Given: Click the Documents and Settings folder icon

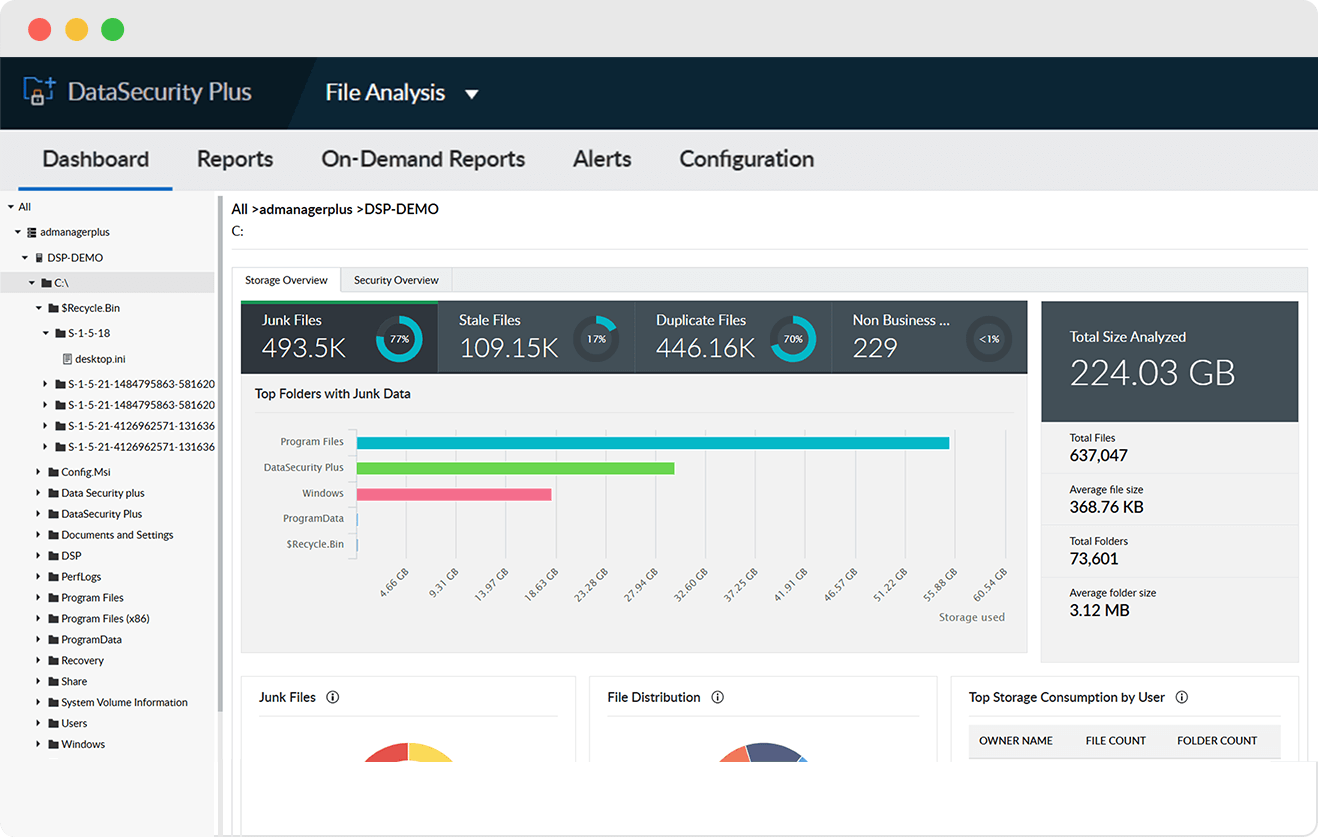Looking at the screenshot, I should 53,535.
